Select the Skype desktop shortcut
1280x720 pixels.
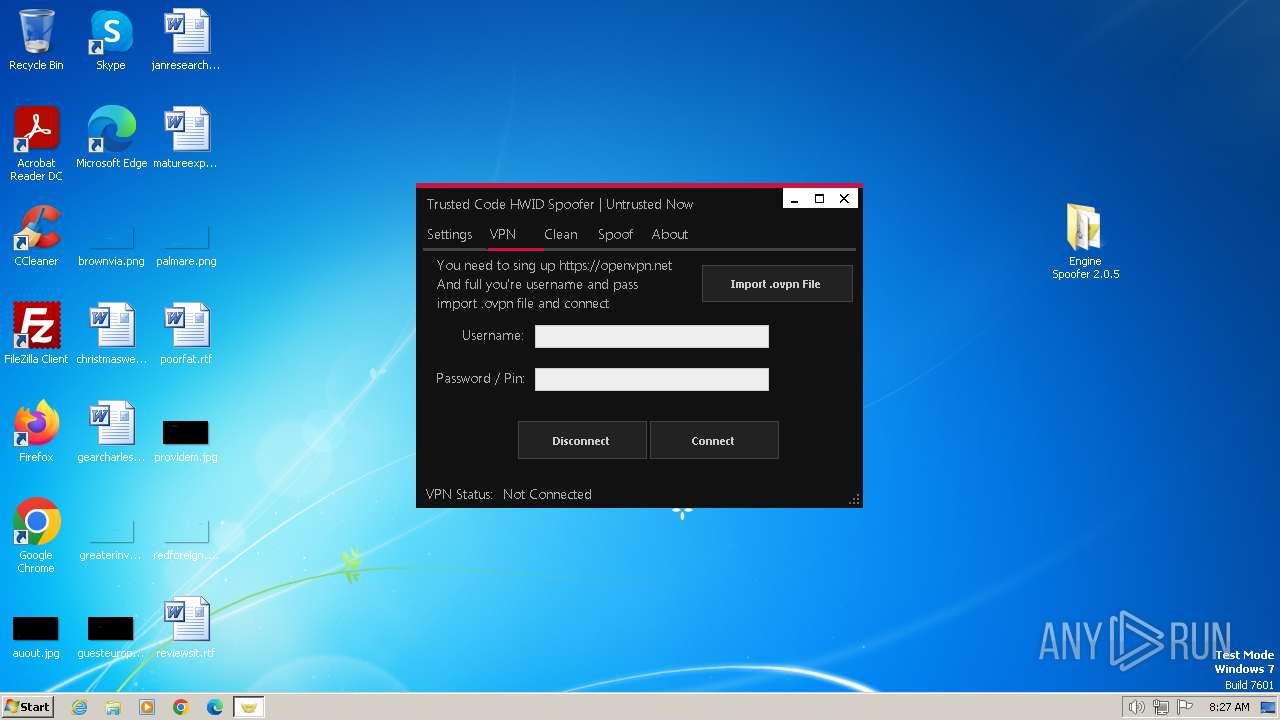coord(111,40)
